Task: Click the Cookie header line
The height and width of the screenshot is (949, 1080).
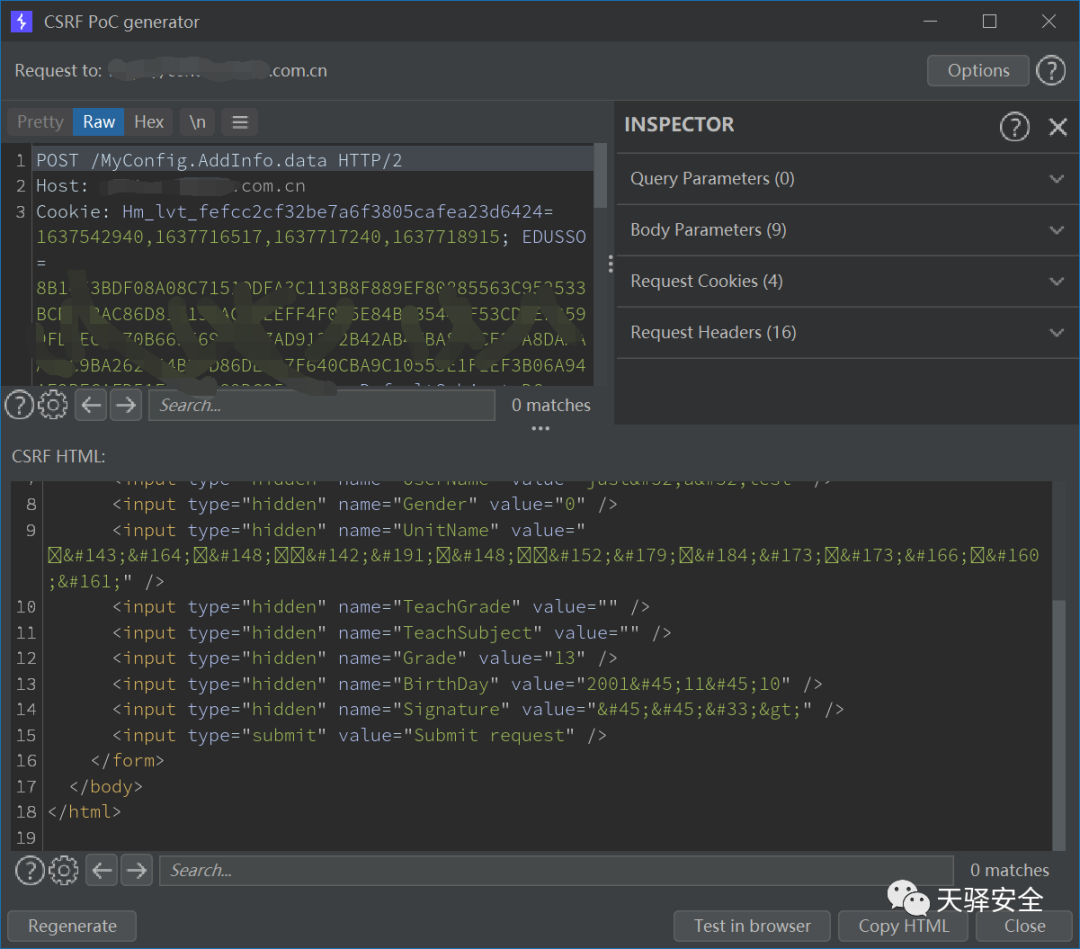Action: point(294,211)
